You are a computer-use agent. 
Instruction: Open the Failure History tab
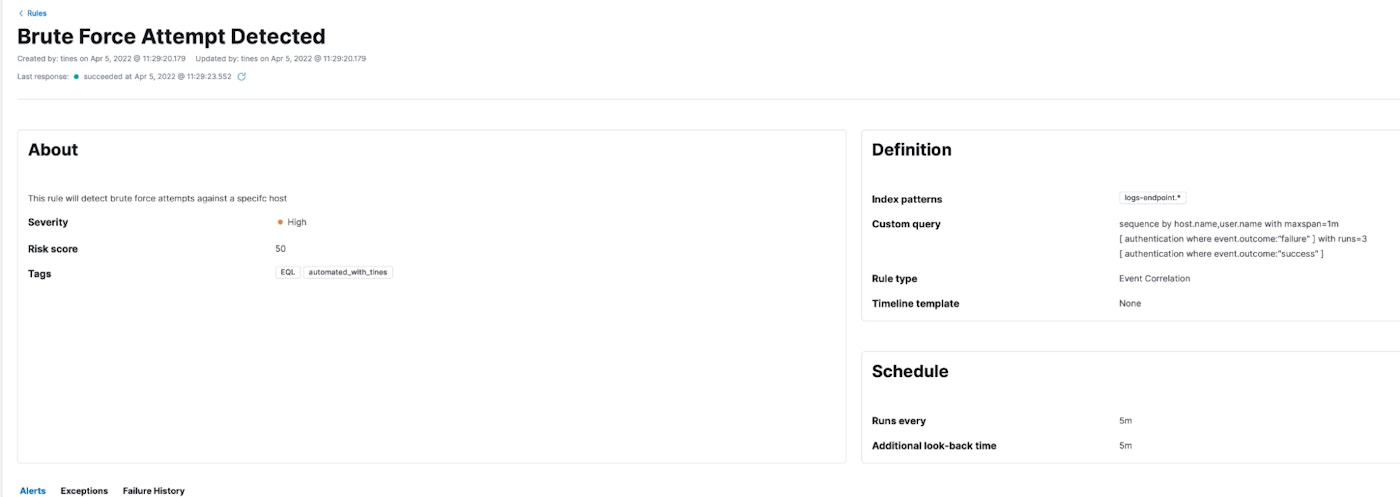click(154, 491)
